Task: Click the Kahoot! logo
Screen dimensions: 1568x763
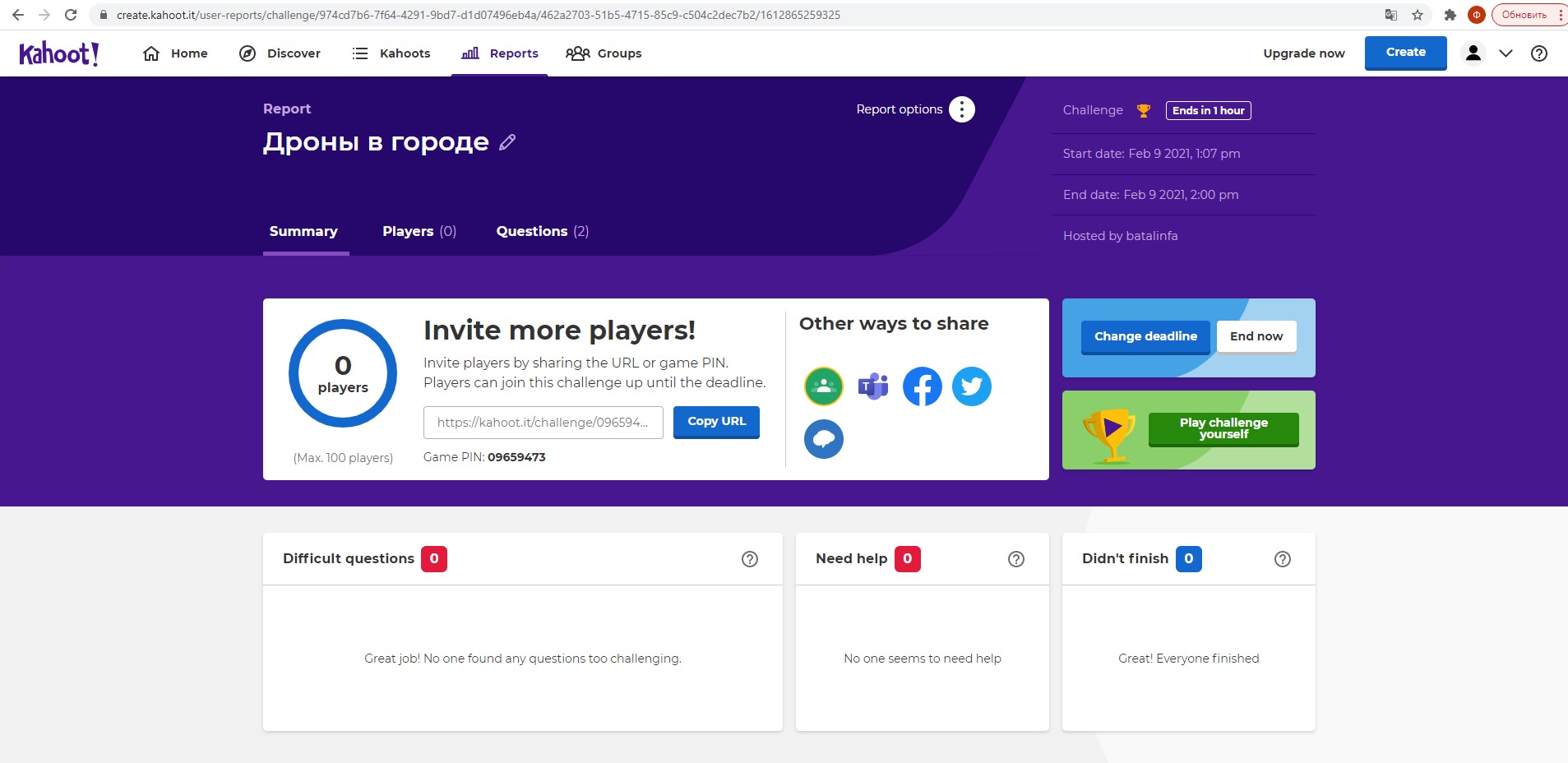Action: click(x=59, y=53)
